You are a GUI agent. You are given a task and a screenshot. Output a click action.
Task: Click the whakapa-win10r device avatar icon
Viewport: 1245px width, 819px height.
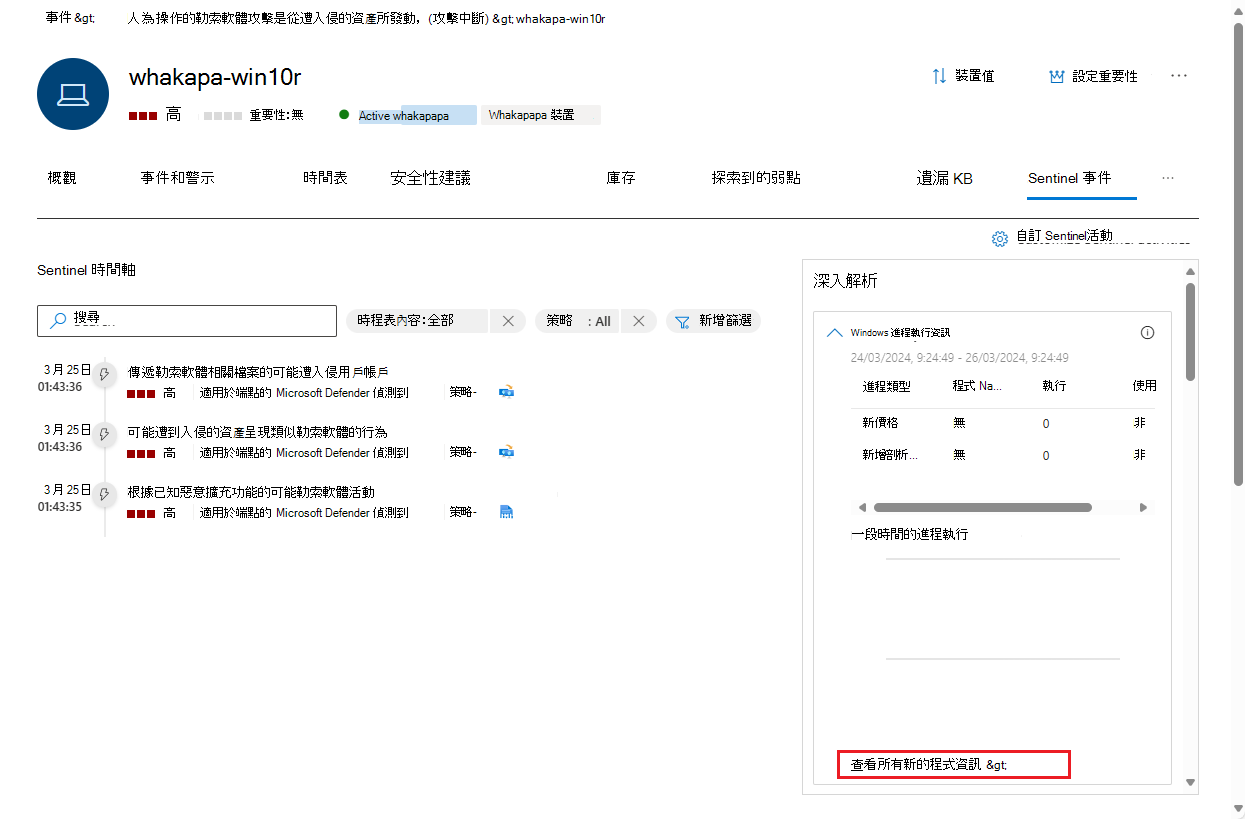(72, 94)
